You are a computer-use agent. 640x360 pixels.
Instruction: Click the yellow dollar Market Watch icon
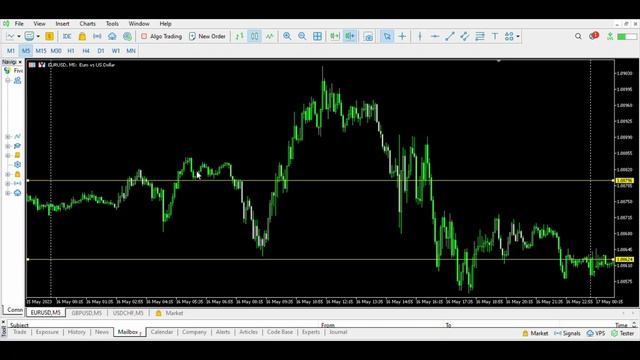pyautogui.click(x=49, y=36)
